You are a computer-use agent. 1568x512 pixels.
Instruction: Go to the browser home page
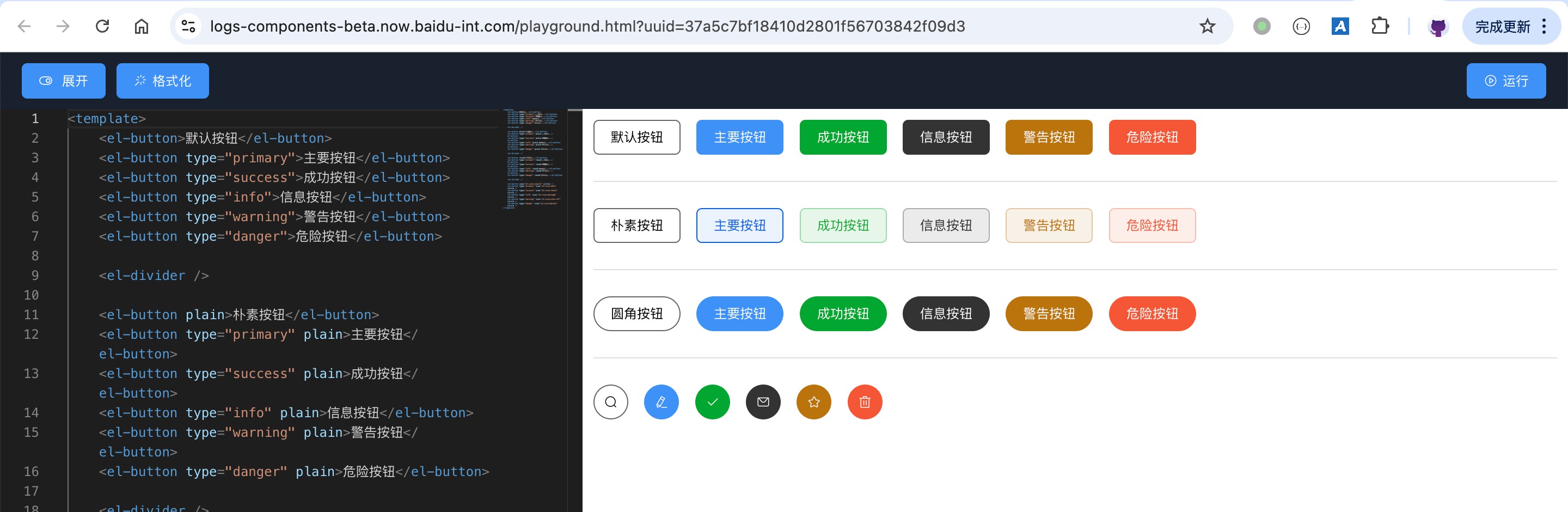pos(141,26)
